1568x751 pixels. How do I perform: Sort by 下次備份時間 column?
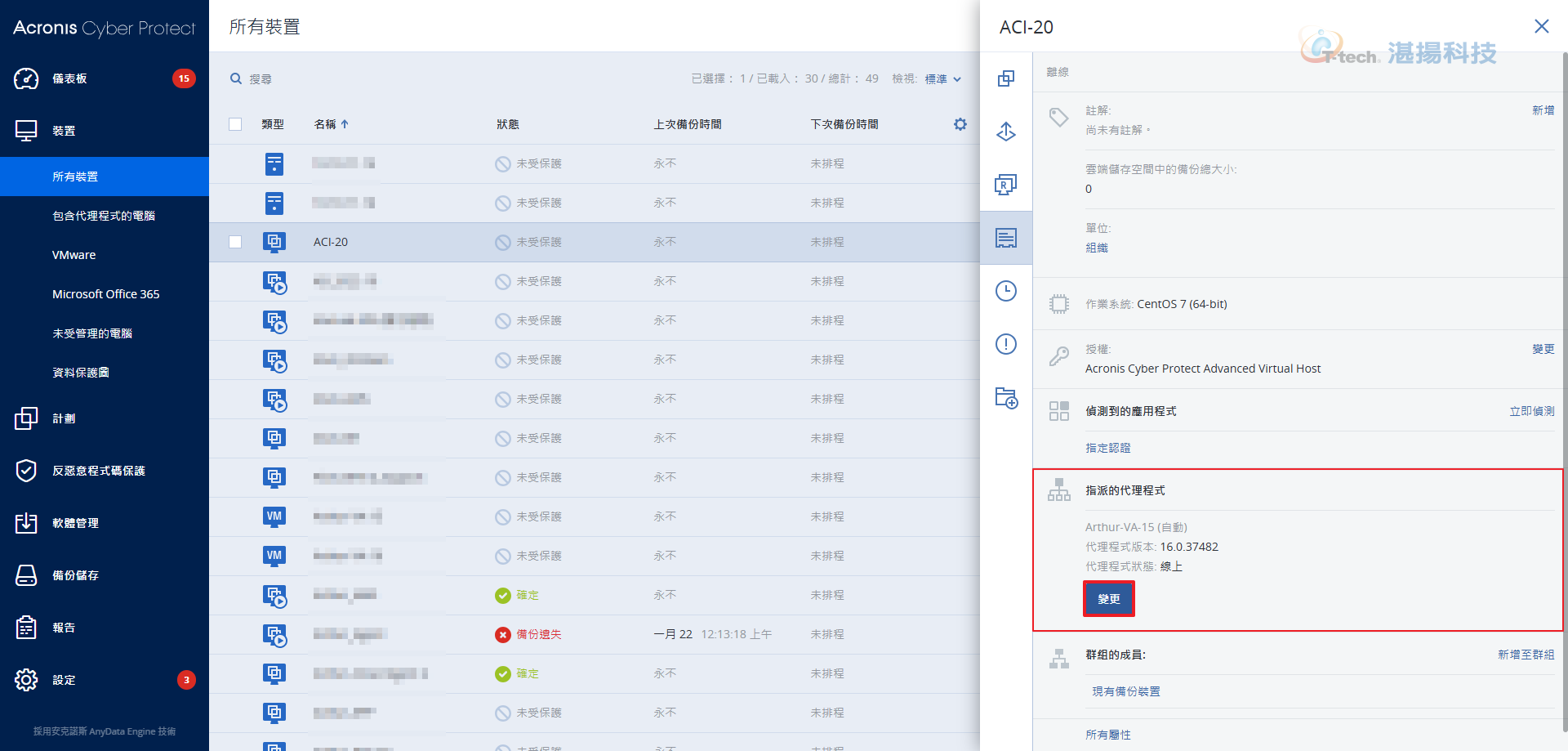(x=844, y=124)
